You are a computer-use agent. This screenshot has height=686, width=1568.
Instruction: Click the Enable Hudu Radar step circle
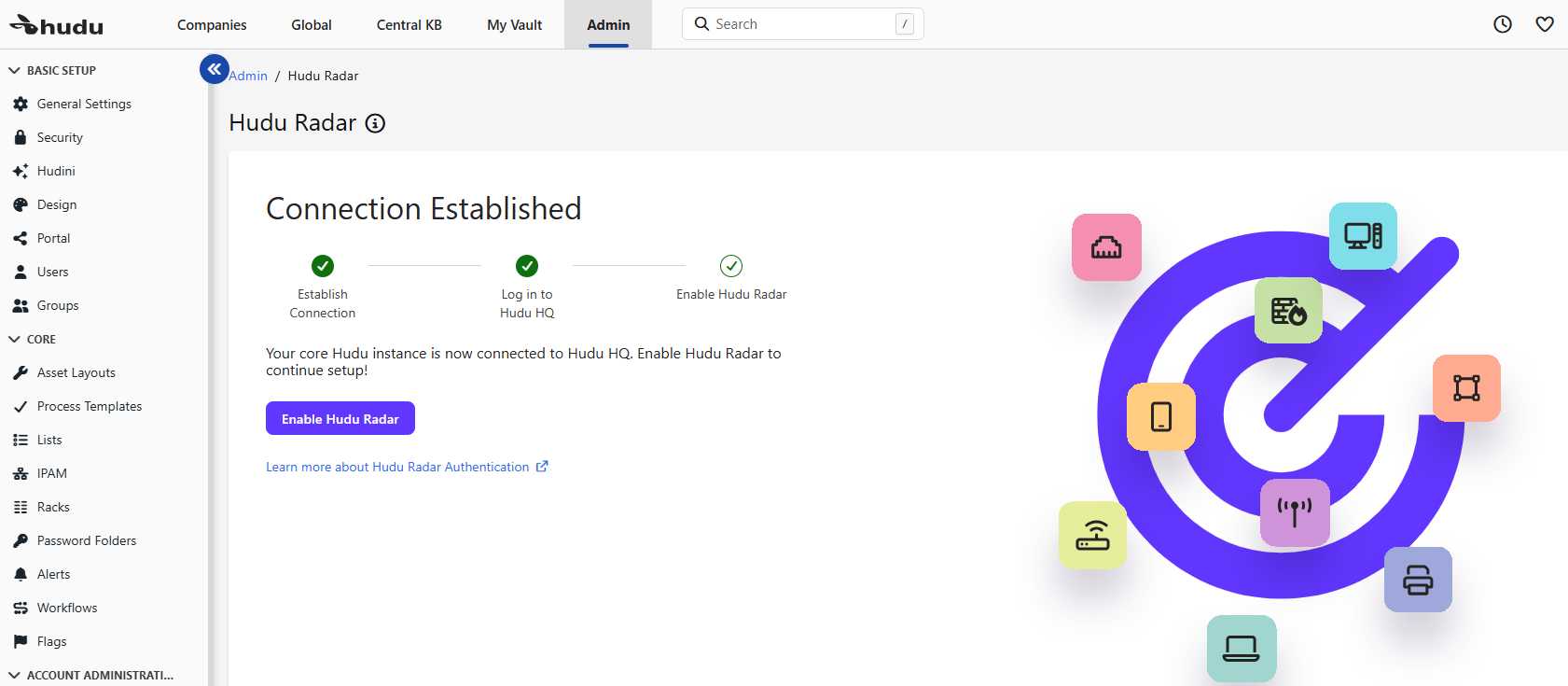(x=731, y=266)
